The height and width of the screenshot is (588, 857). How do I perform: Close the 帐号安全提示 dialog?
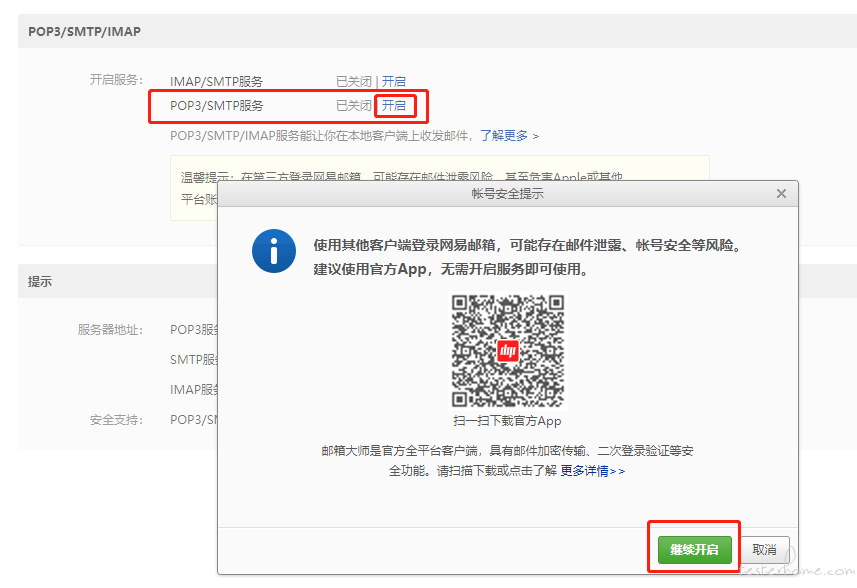(x=781, y=193)
